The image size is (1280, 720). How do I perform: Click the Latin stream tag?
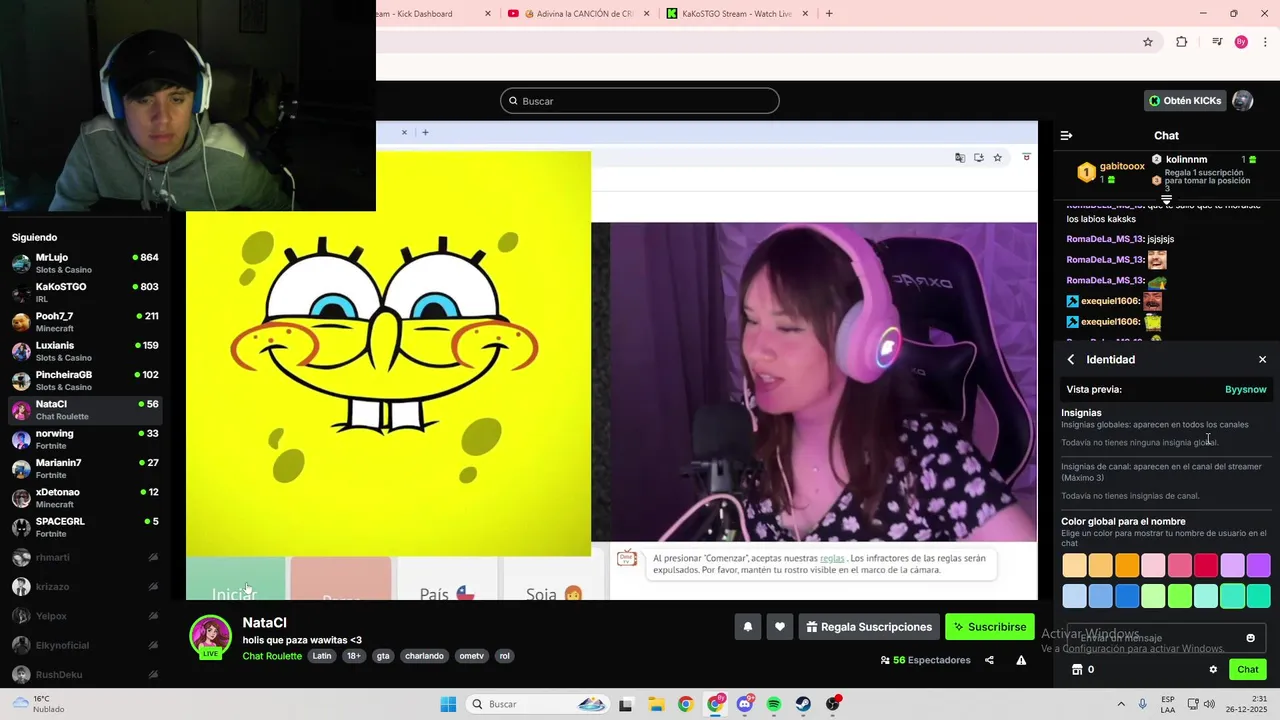click(321, 656)
